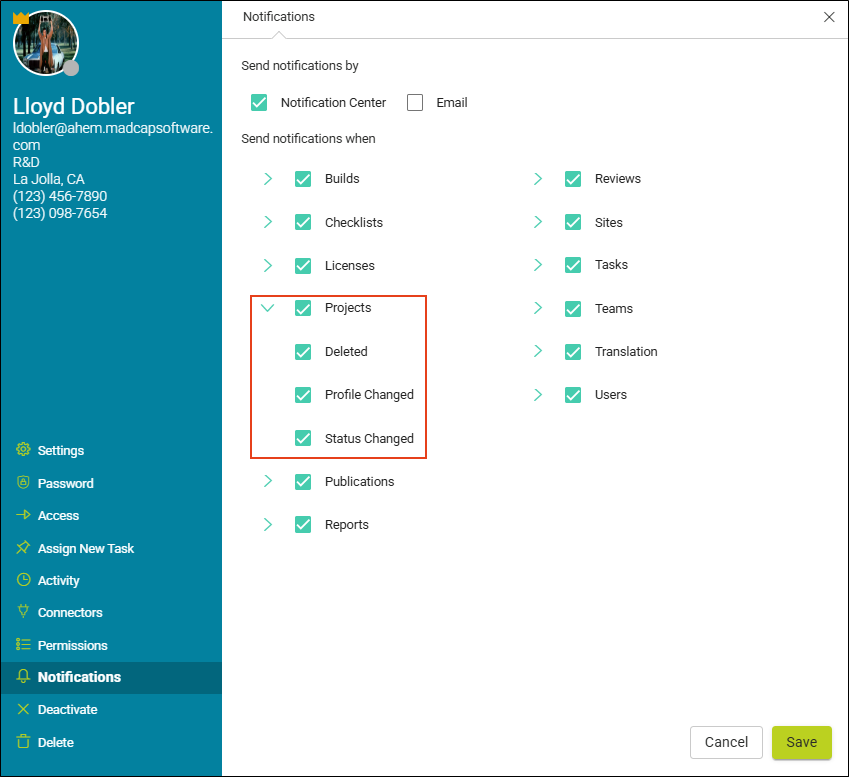Expand the Teams notification group
This screenshot has width=849, height=777.
tap(538, 308)
